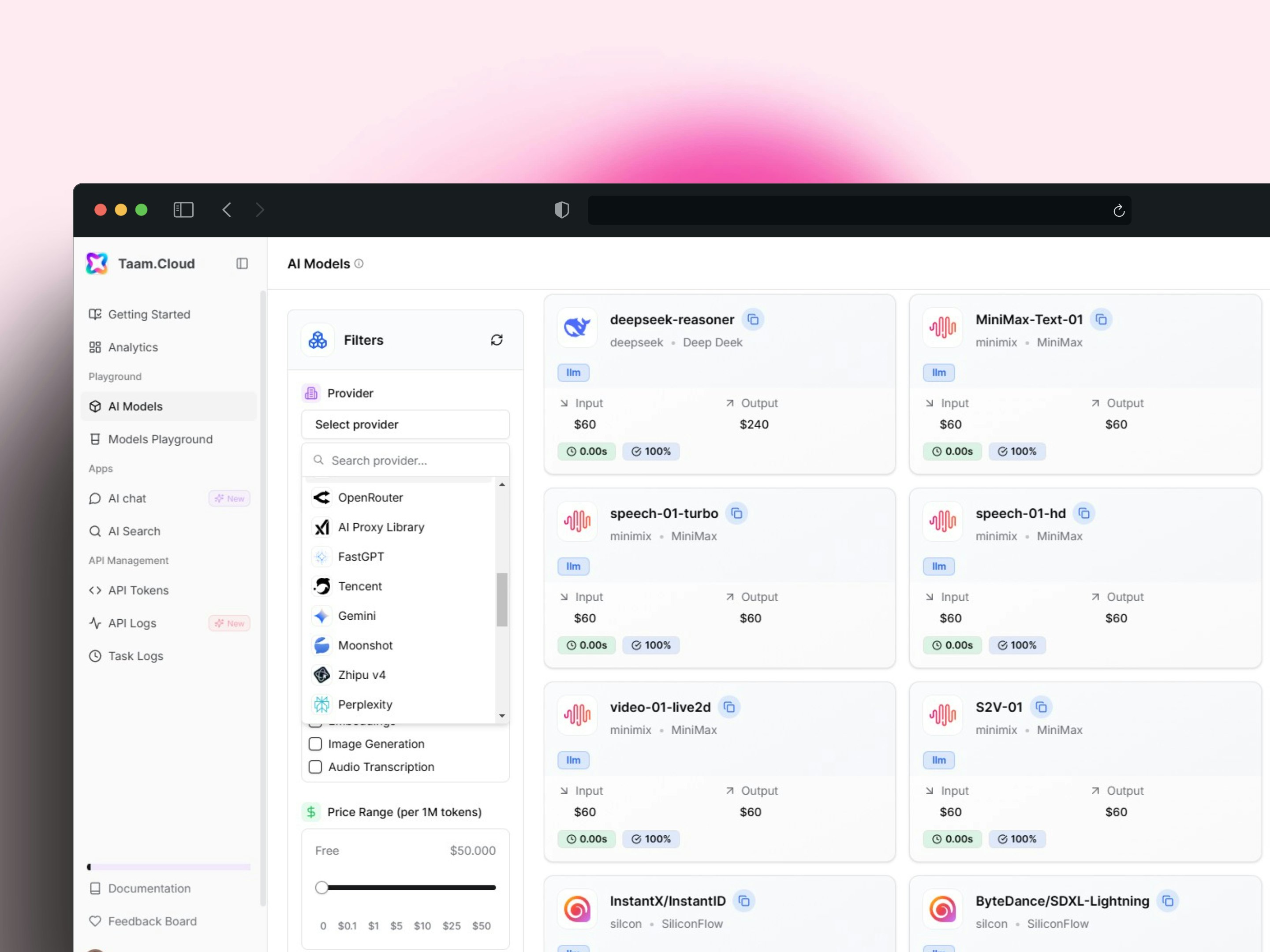The width and height of the screenshot is (1270, 952).
Task: Copy the InstantX/InstantID model name
Action: (x=744, y=901)
